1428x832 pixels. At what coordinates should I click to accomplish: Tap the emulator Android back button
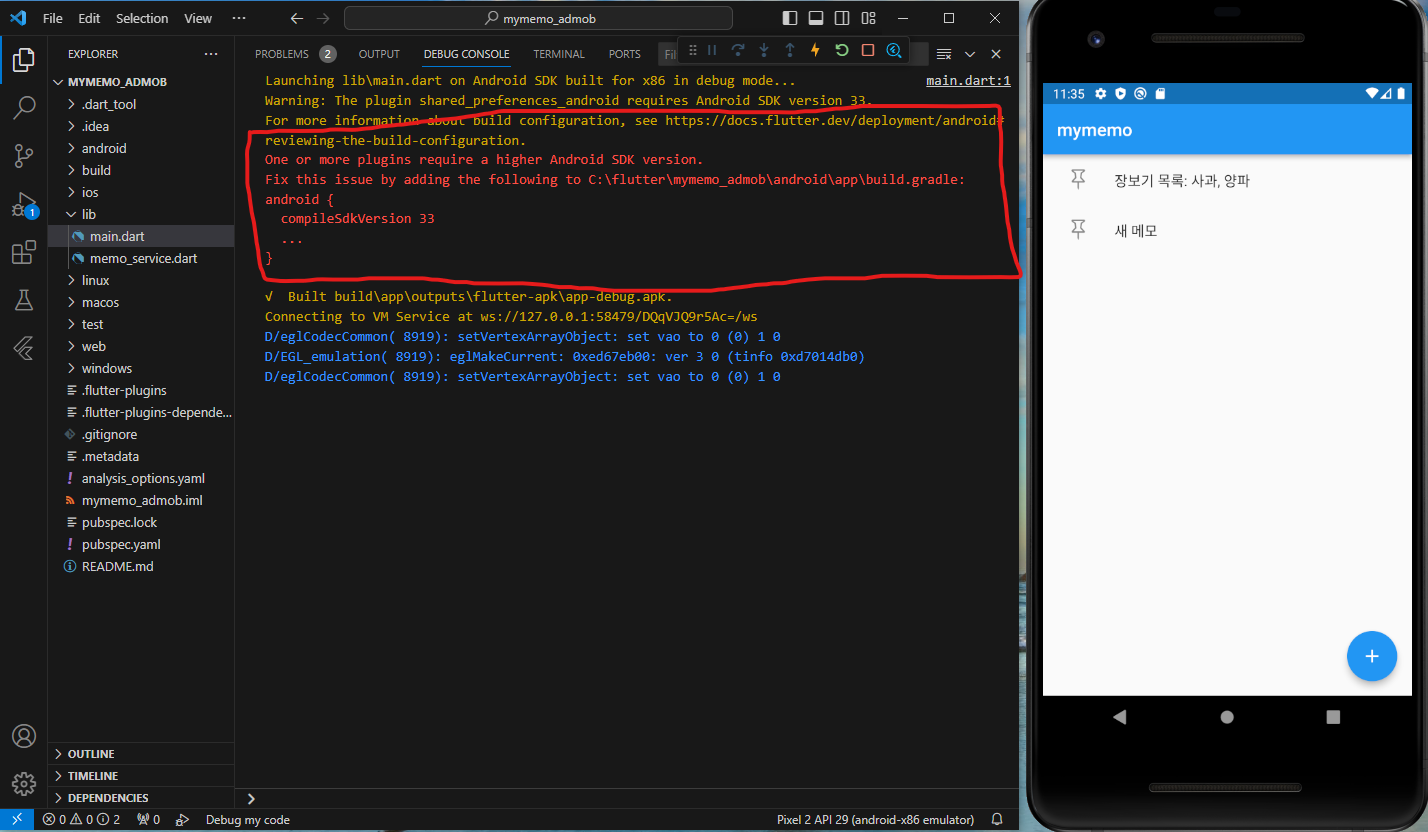point(1119,717)
